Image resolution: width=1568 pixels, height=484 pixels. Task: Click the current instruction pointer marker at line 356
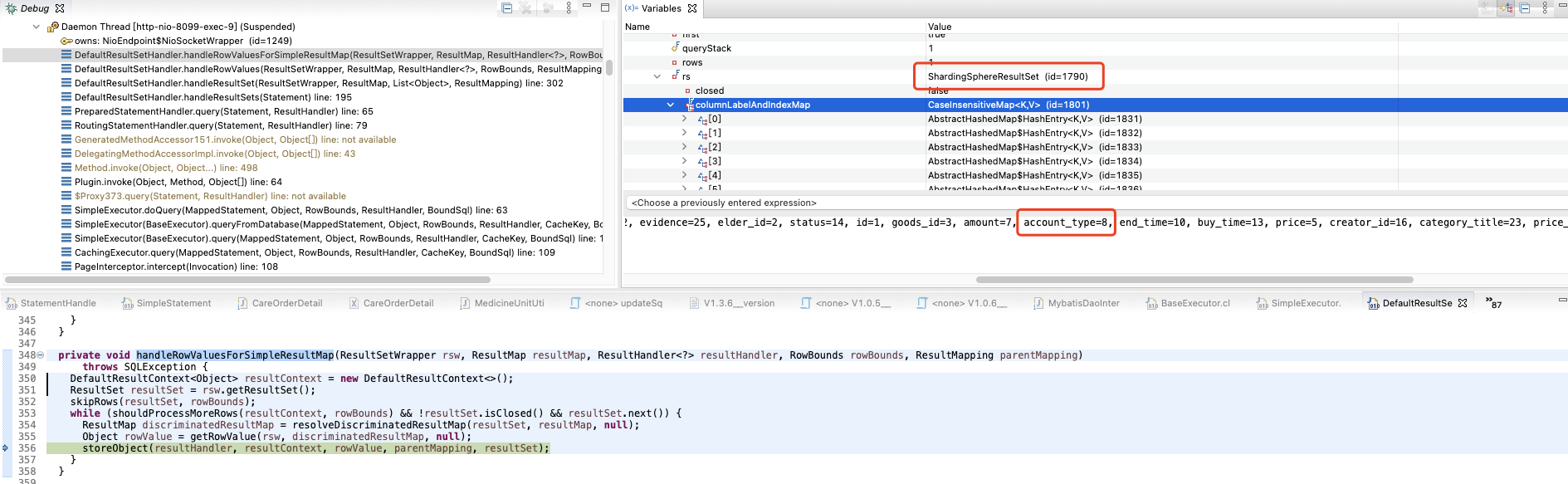coord(6,448)
